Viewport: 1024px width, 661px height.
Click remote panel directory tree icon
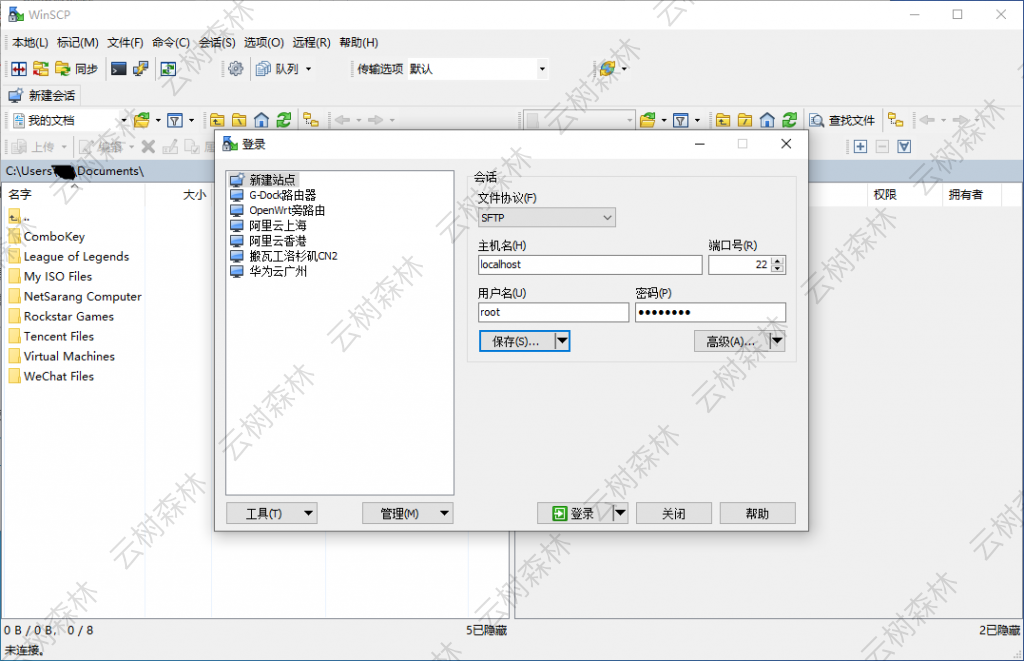click(x=895, y=120)
